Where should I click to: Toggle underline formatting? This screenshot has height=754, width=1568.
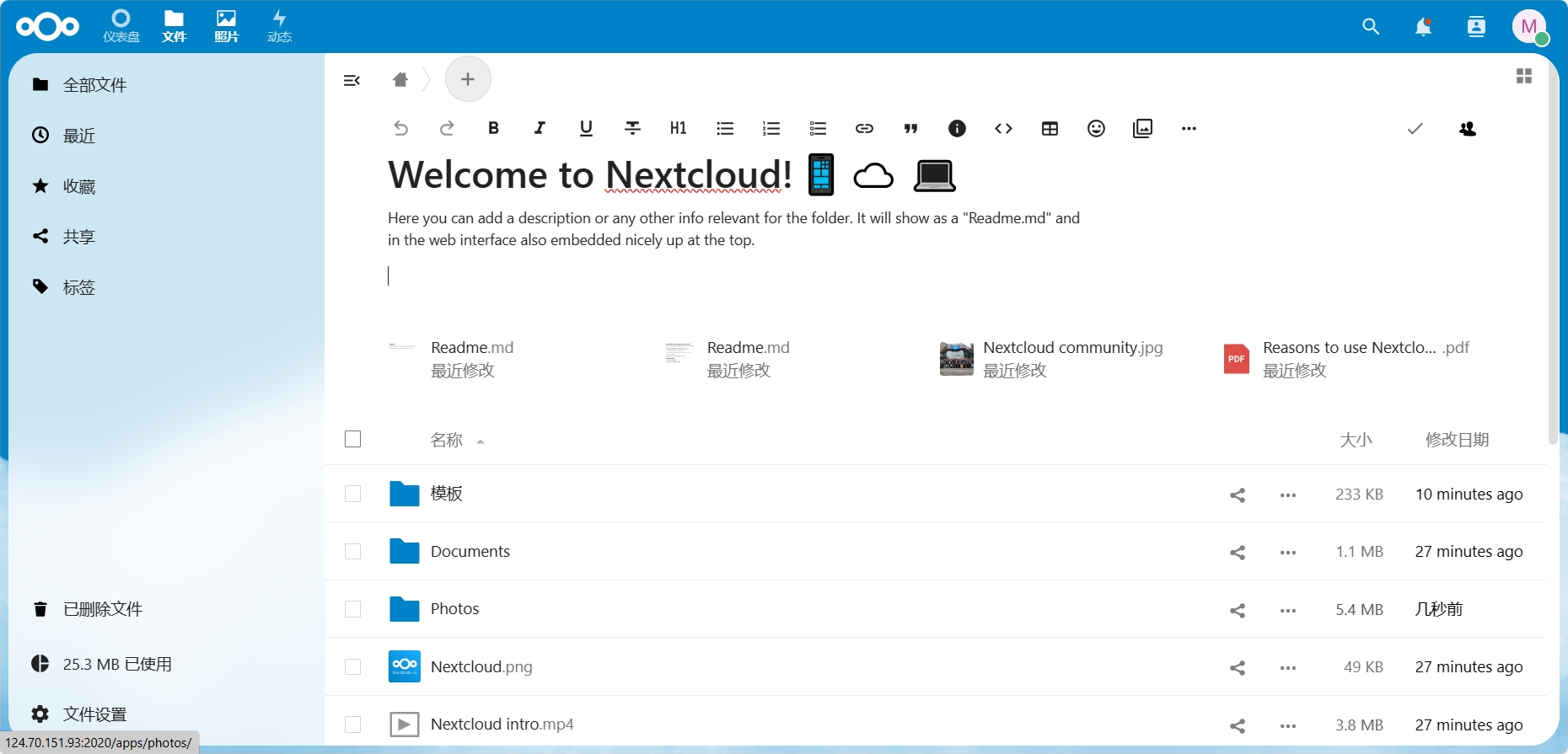tap(586, 128)
